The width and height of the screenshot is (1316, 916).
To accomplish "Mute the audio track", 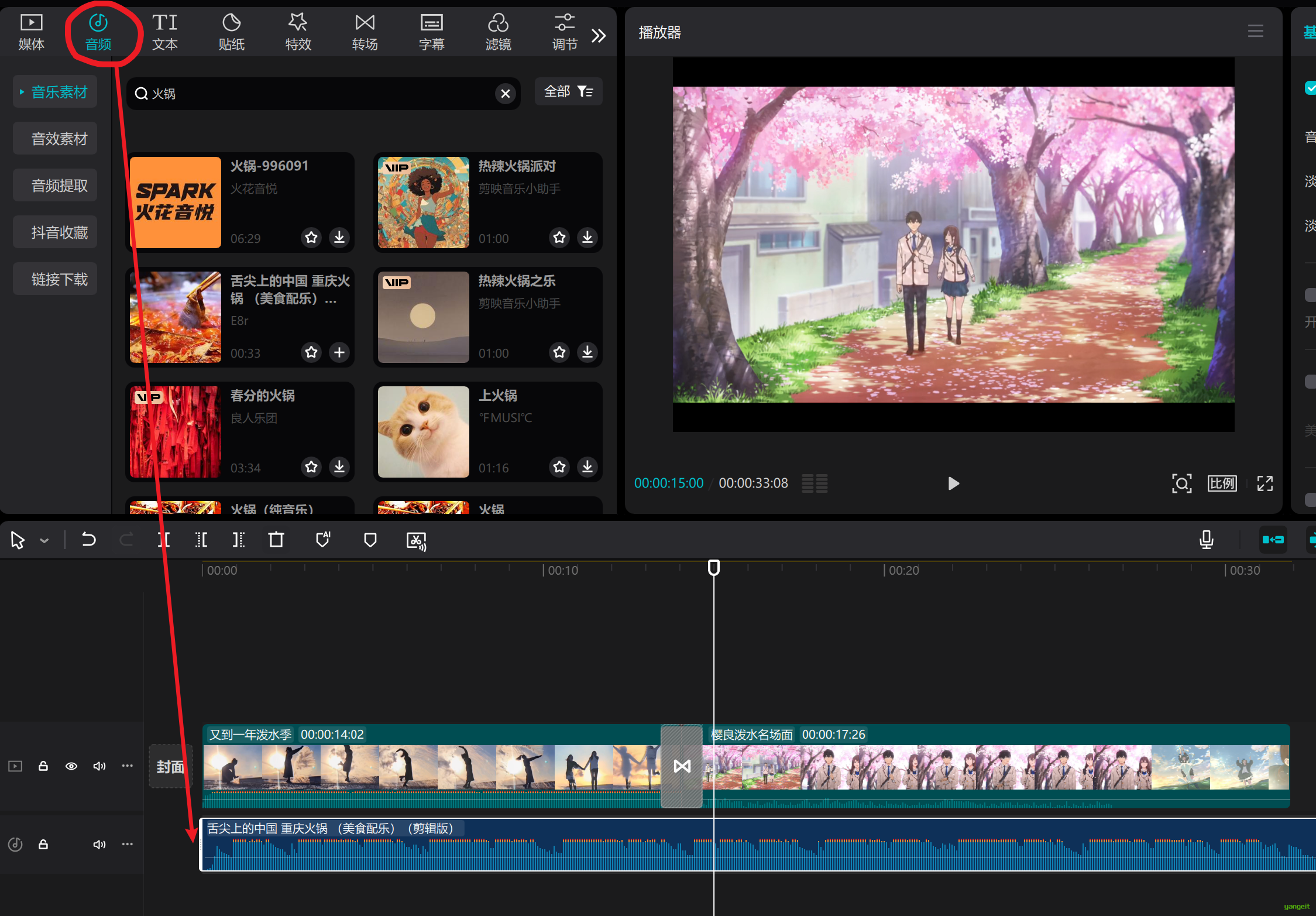I will 99,844.
